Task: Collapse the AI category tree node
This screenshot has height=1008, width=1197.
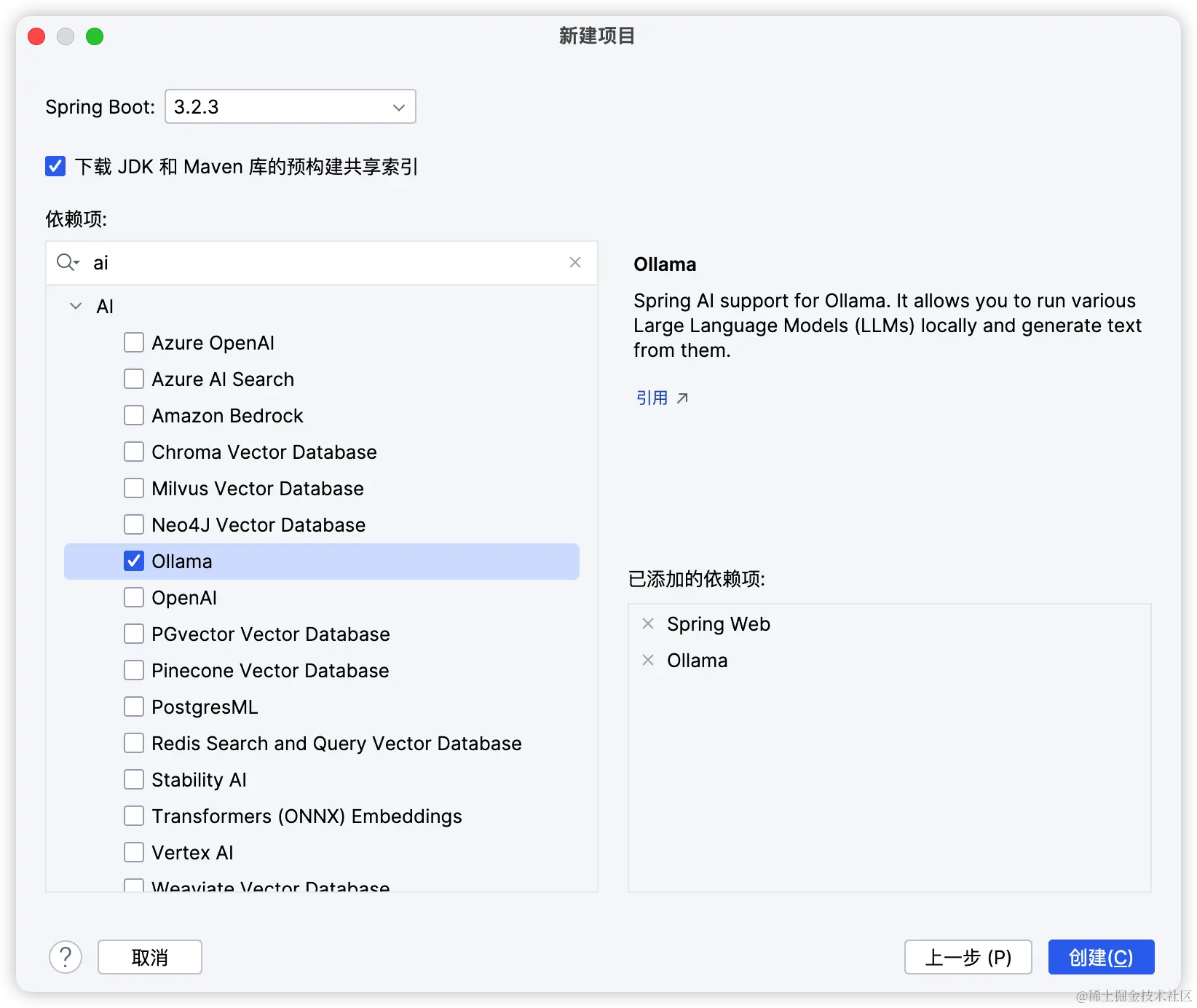Action: click(76, 307)
